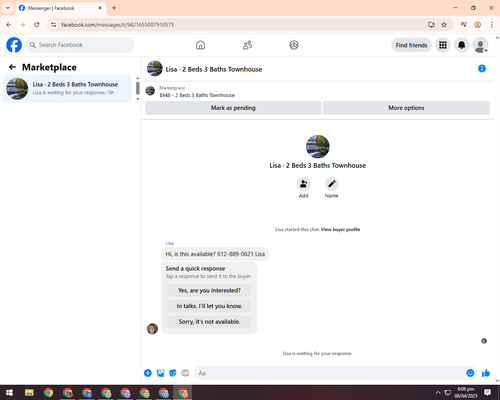The image size is (500, 400).
Task: Click the chat header listing thumbnail
Action: coord(155,68)
